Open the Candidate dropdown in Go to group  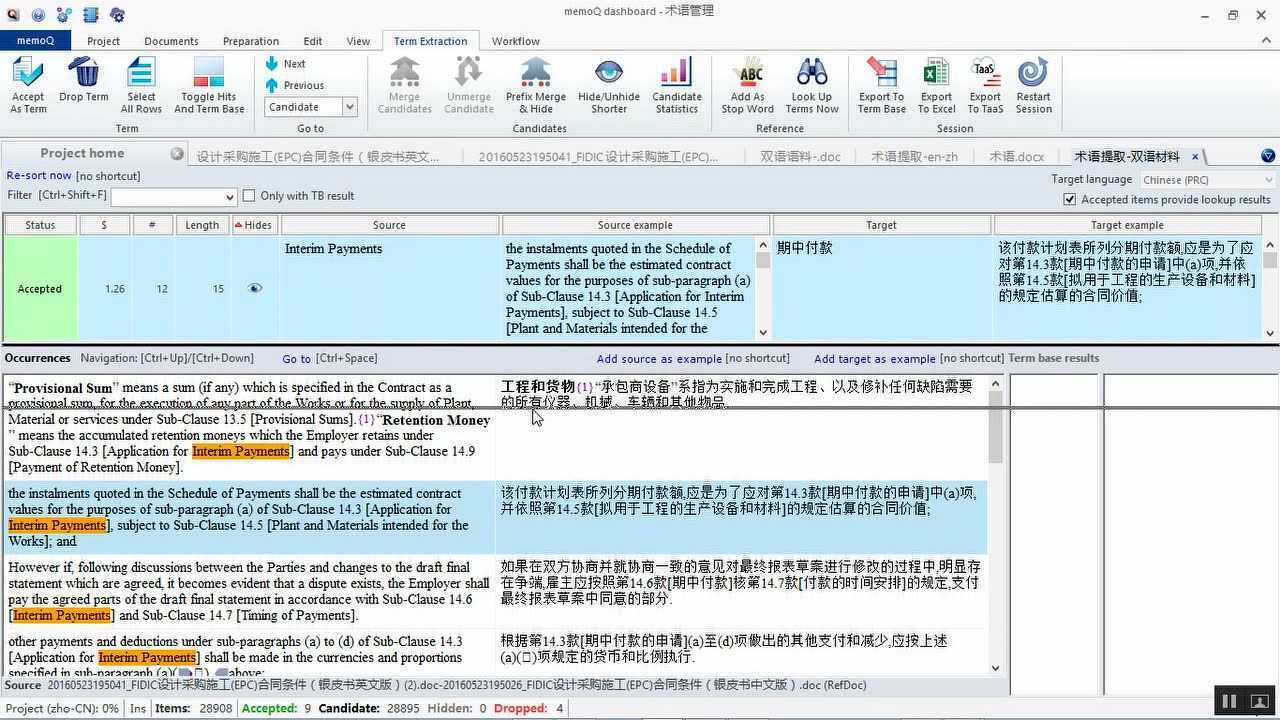tap(348, 106)
